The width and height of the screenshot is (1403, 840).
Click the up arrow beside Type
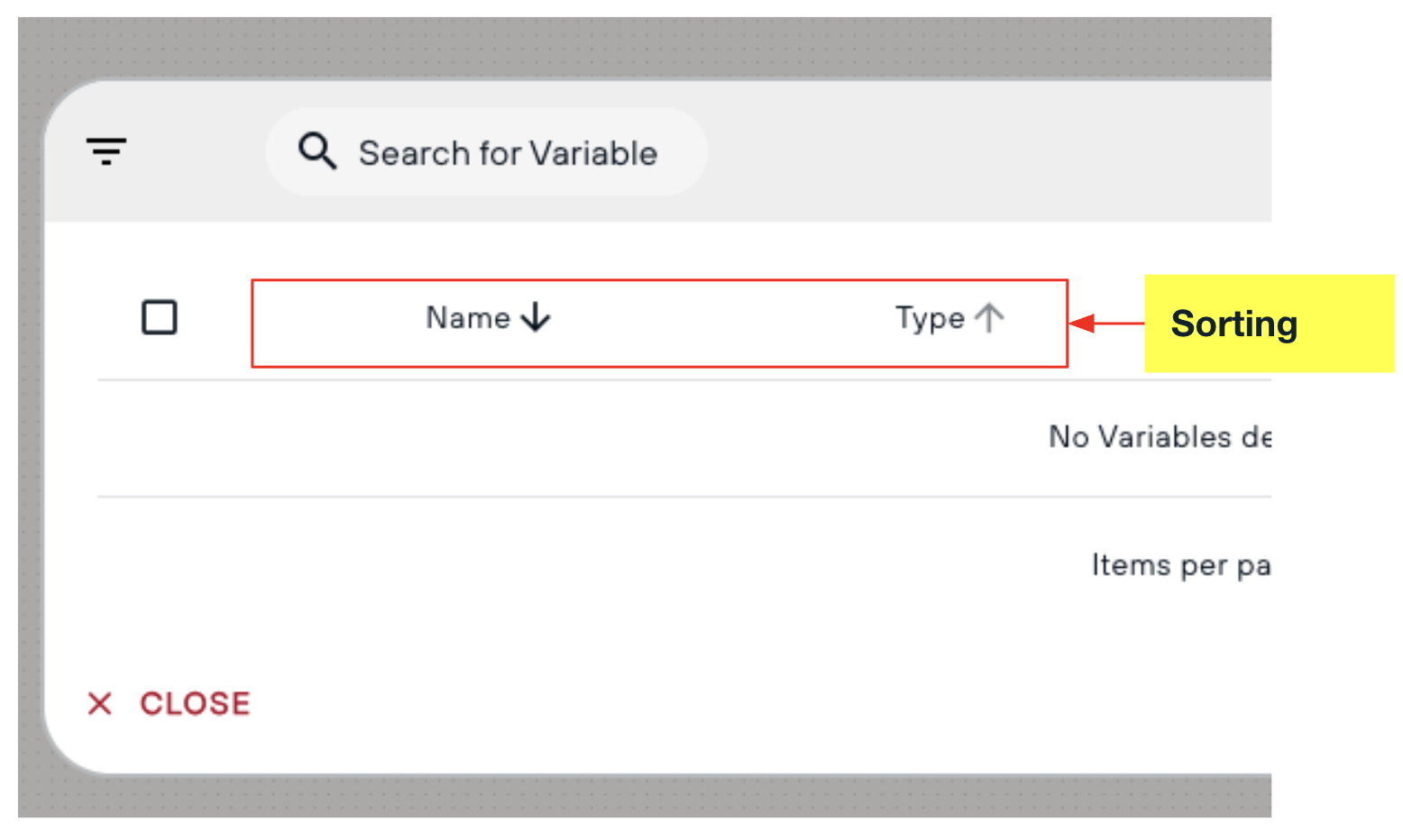pos(989,317)
